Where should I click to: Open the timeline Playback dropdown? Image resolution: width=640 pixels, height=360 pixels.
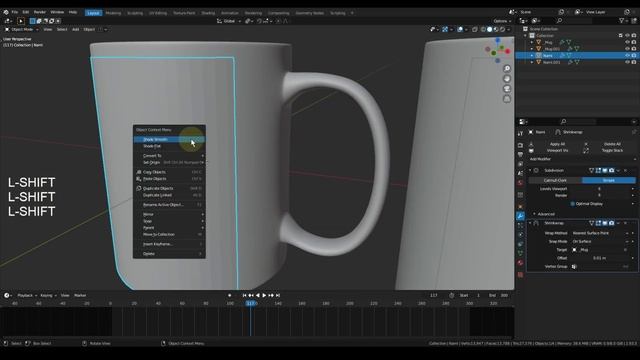click(x=27, y=296)
